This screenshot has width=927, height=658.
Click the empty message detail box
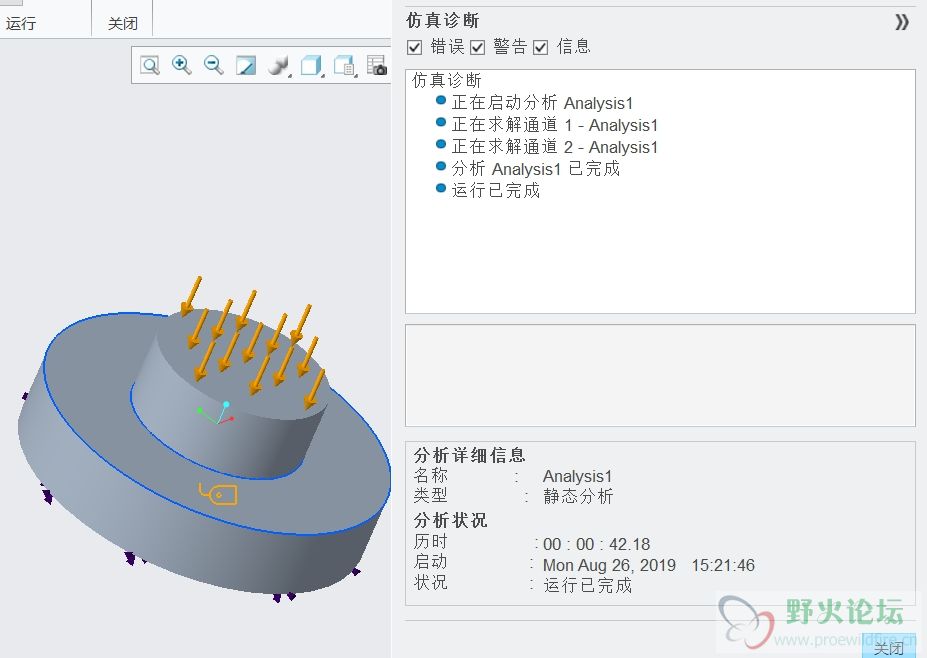coord(660,375)
